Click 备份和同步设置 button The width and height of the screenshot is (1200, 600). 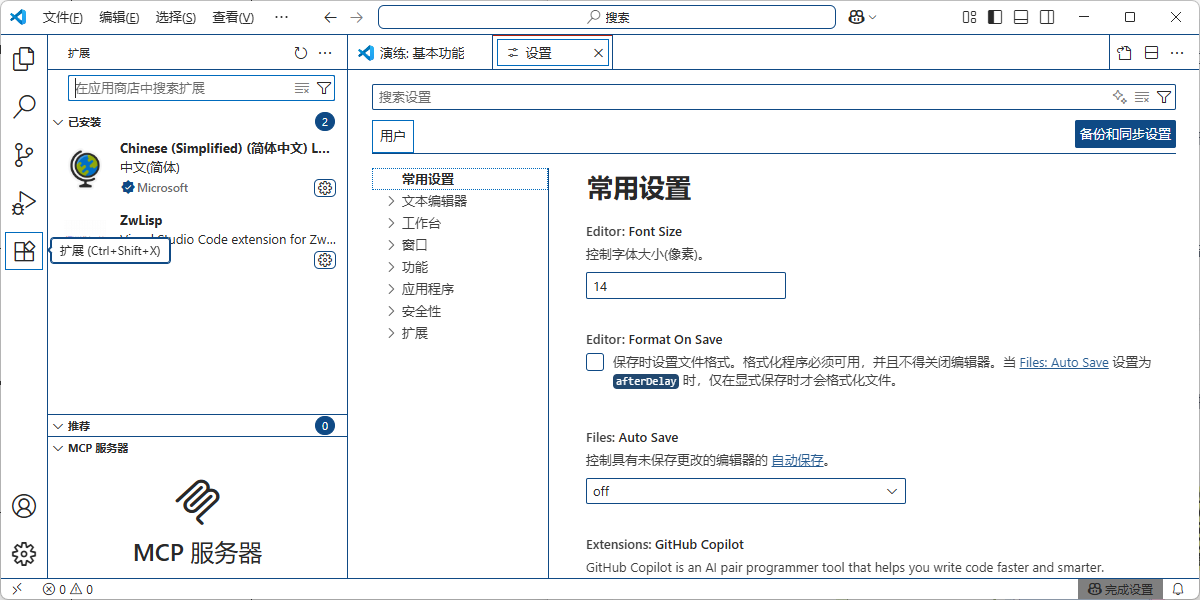(1125, 134)
